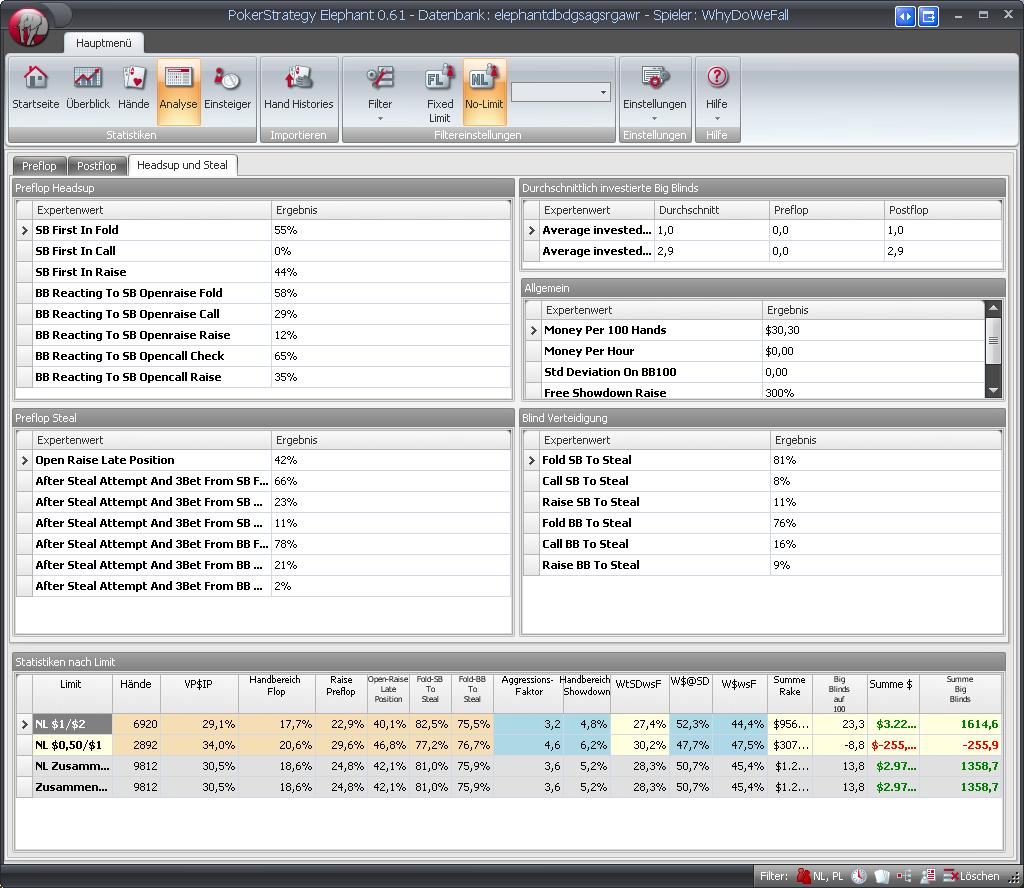
Task: Select the NL $1/$2 limit row
Action: 509,724
